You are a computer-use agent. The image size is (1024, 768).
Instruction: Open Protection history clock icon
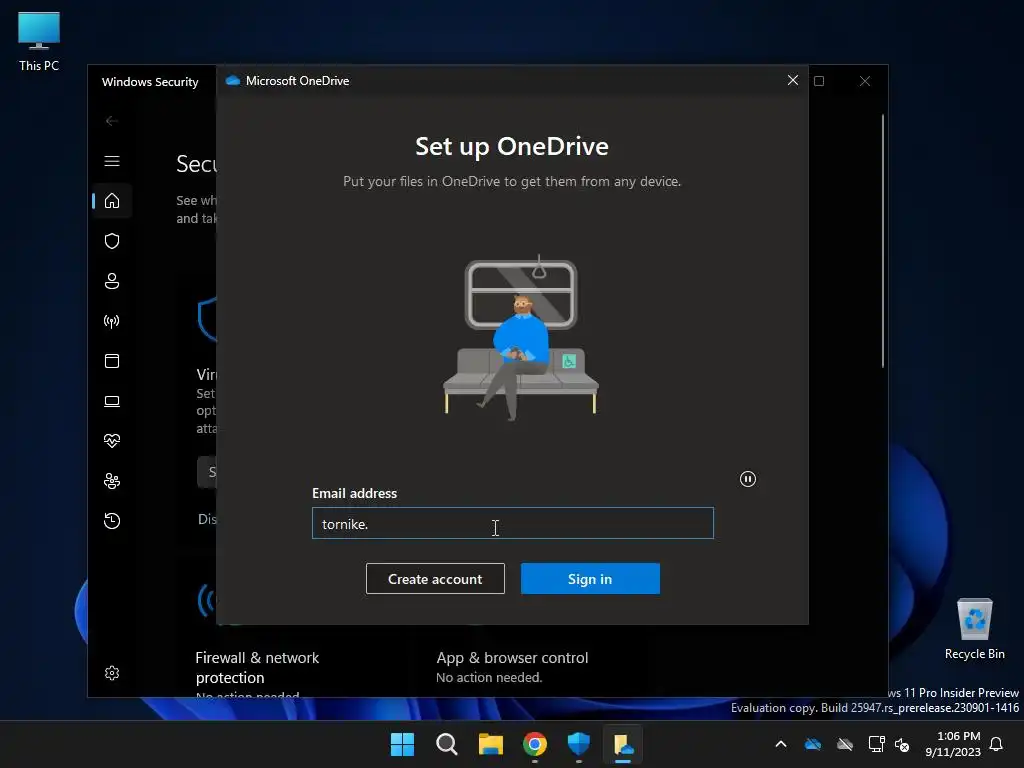[x=112, y=521]
